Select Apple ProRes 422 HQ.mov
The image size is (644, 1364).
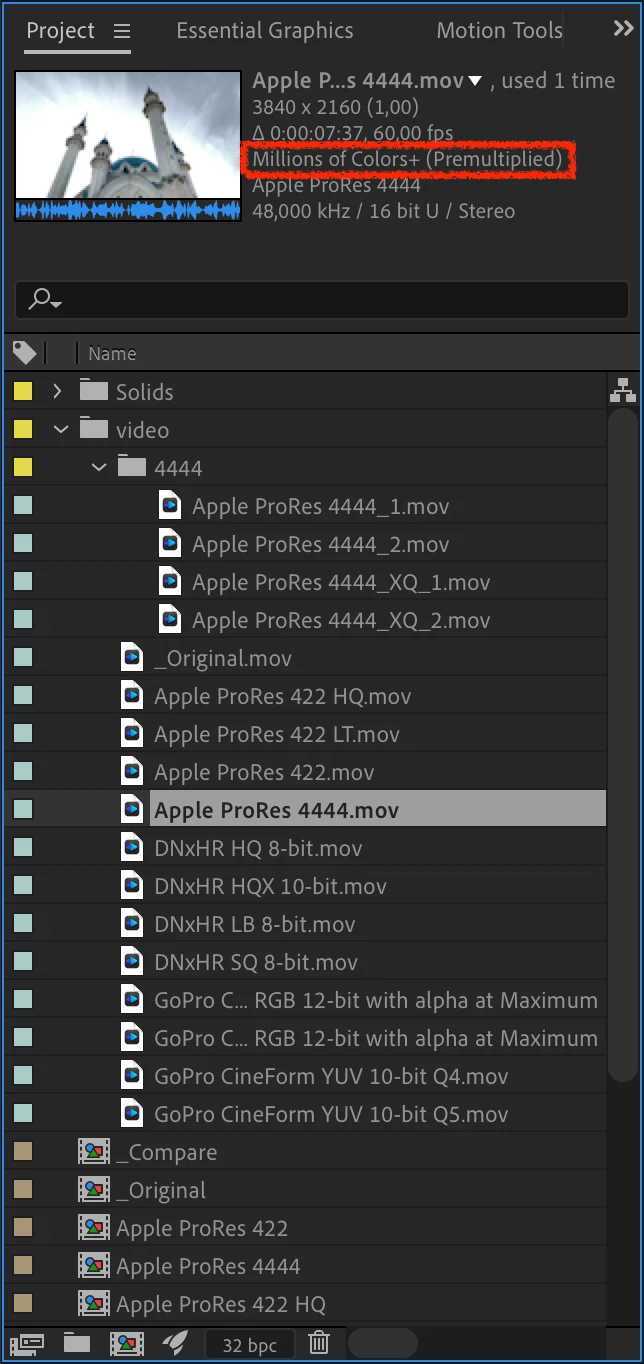pyautogui.click(x=282, y=696)
